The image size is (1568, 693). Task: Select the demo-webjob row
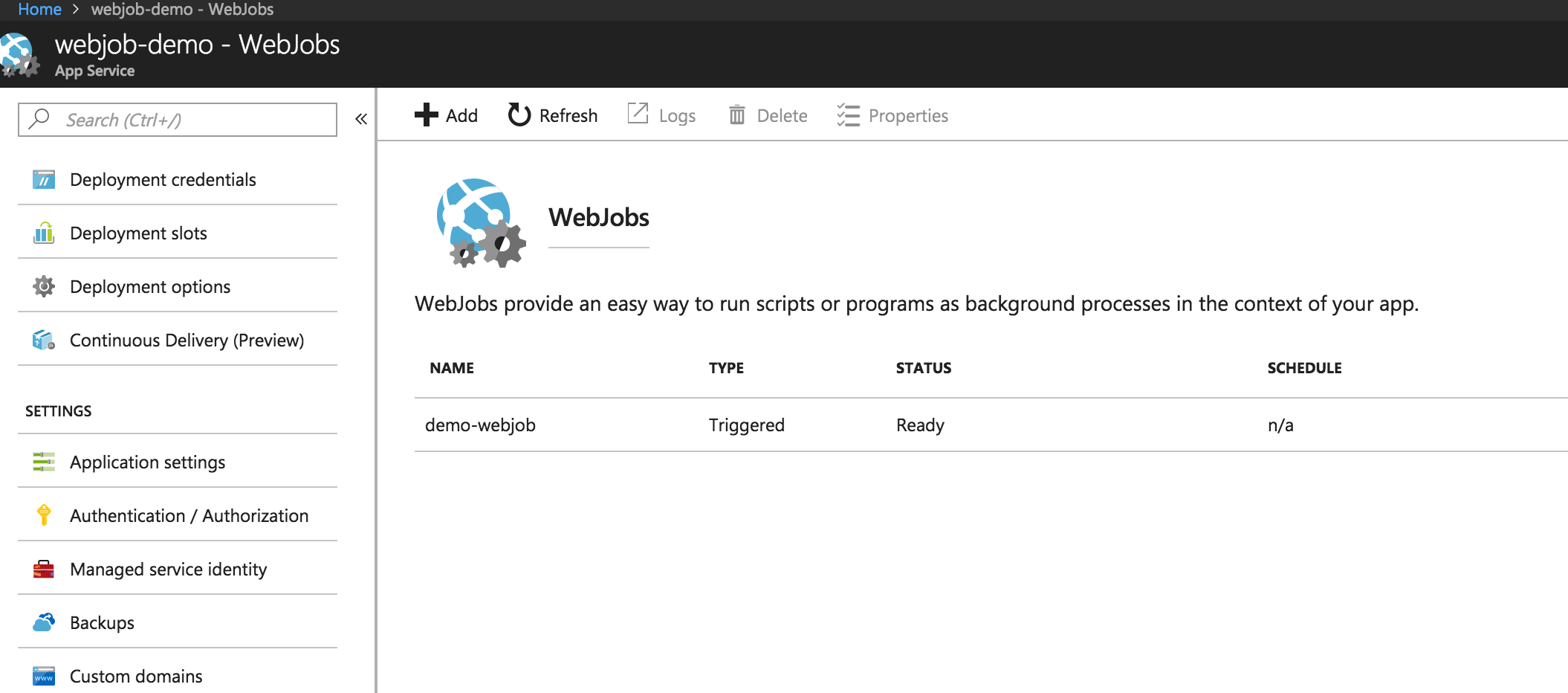pyautogui.click(x=991, y=425)
